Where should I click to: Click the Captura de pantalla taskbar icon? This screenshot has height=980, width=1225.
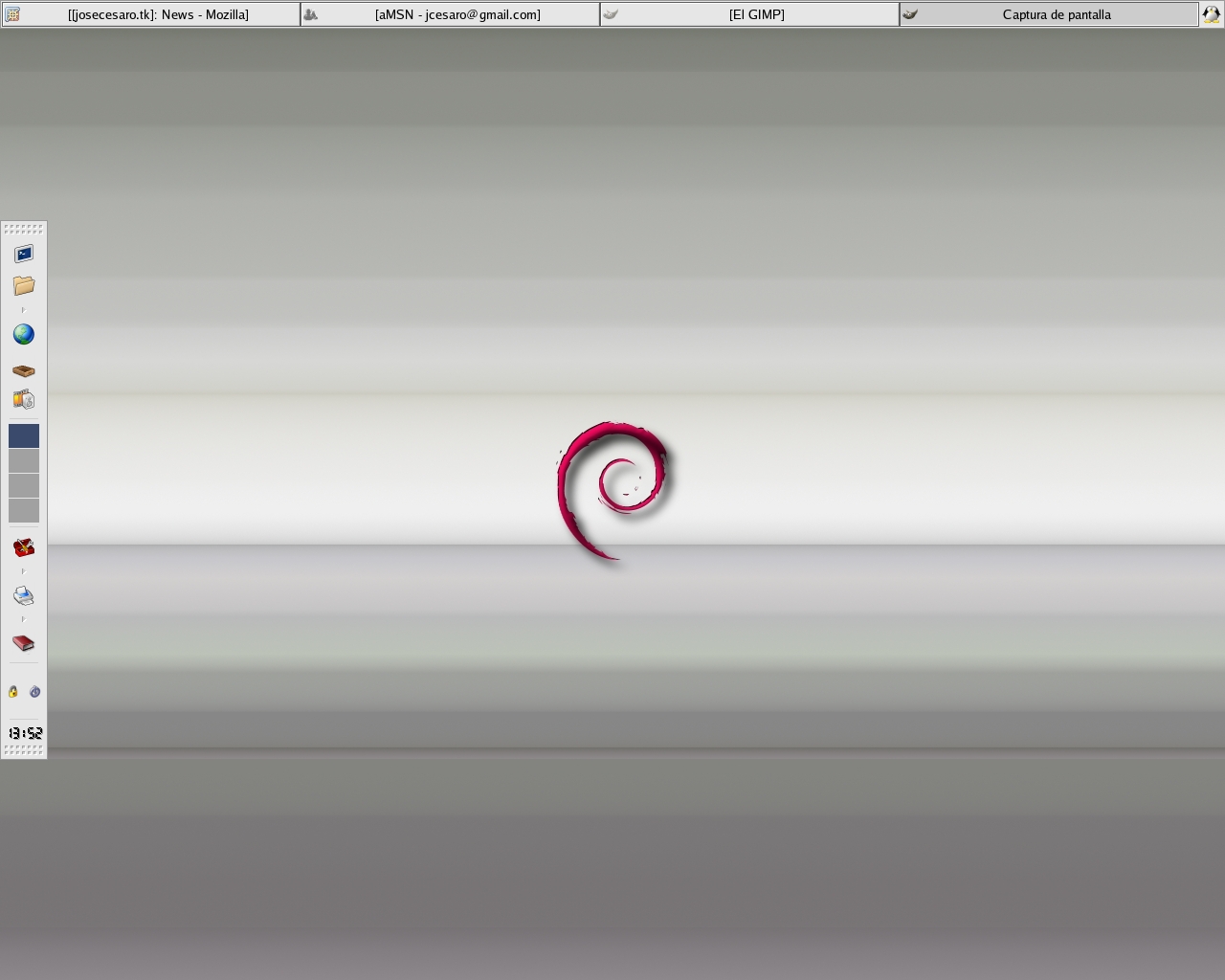click(910, 14)
